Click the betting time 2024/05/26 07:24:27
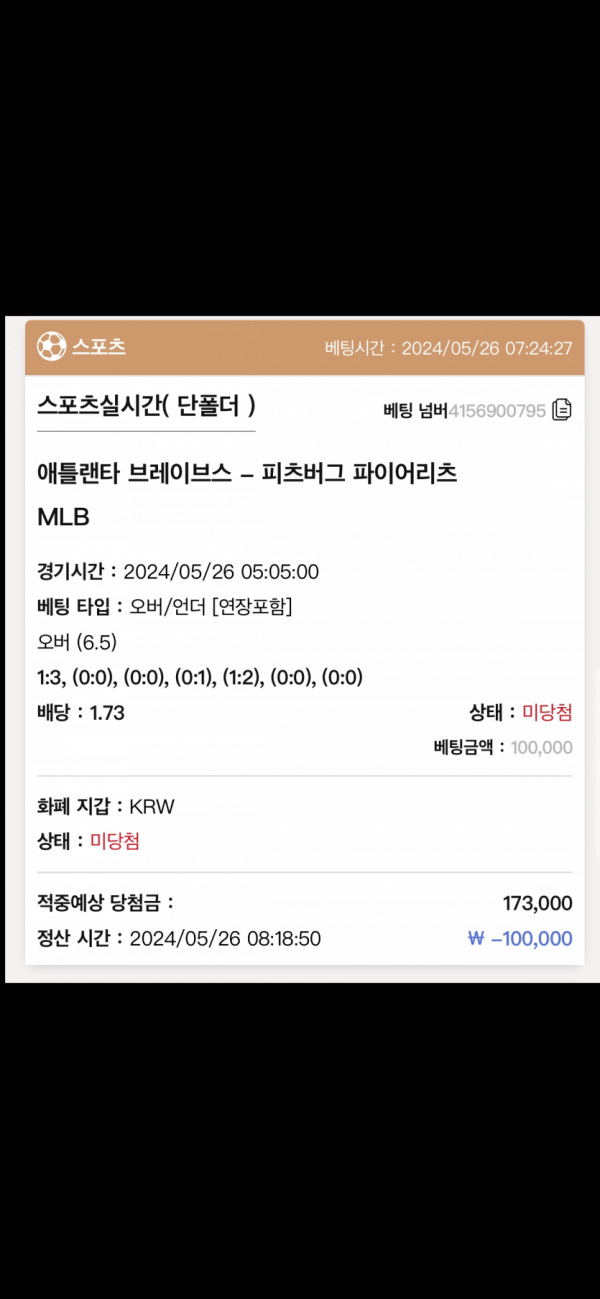 pos(486,348)
